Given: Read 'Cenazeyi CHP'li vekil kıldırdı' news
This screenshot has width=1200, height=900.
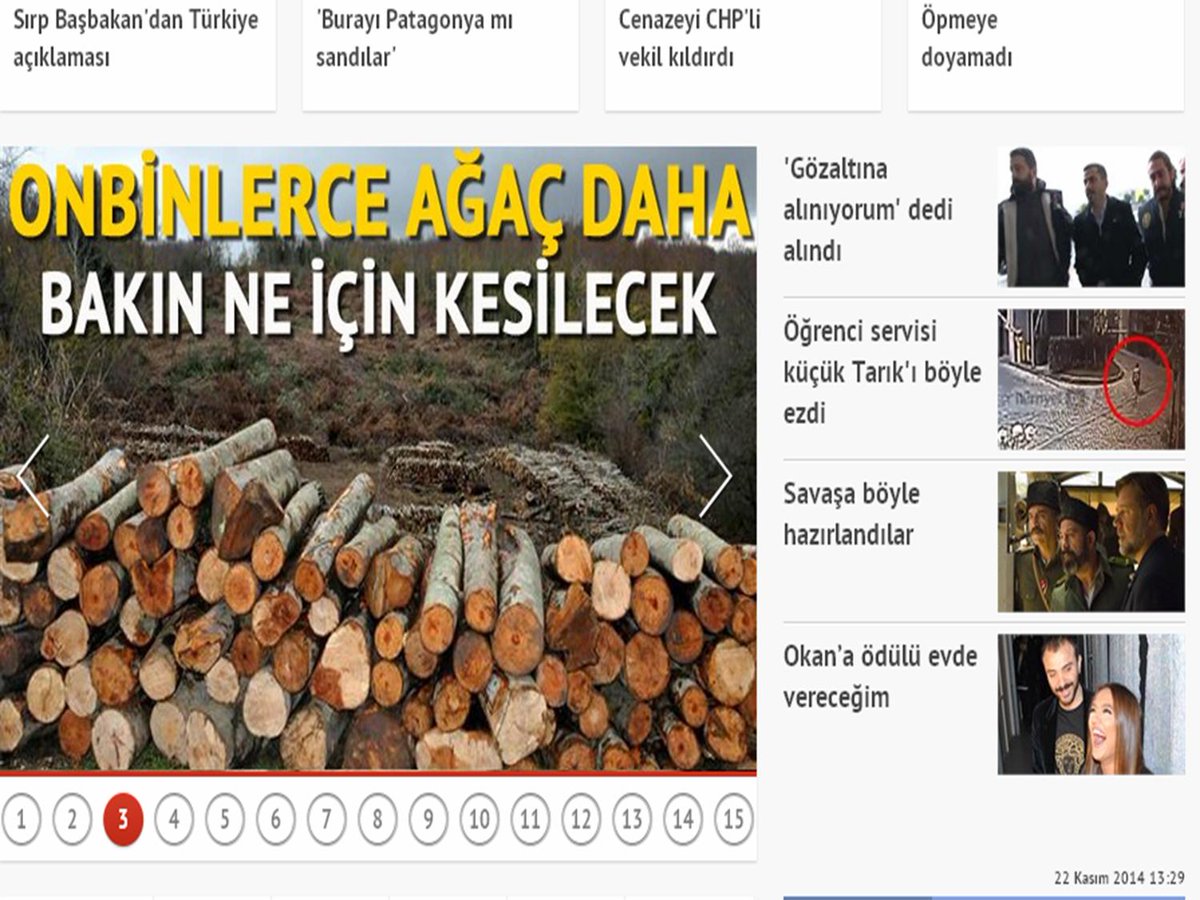Looking at the screenshot, I should pyautogui.click(x=690, y=39).
